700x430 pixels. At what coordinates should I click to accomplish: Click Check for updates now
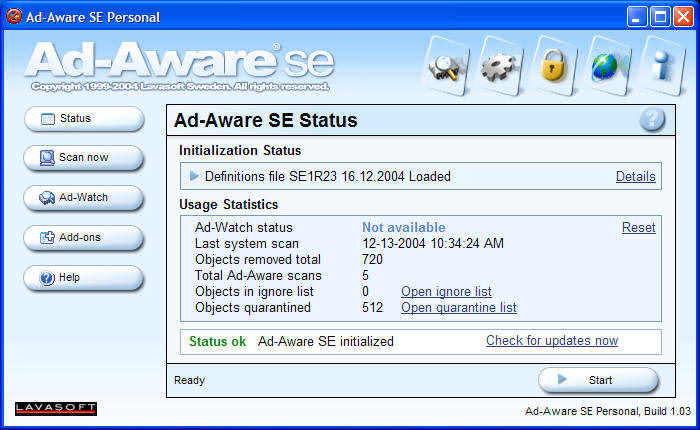(x=552, y=341)
